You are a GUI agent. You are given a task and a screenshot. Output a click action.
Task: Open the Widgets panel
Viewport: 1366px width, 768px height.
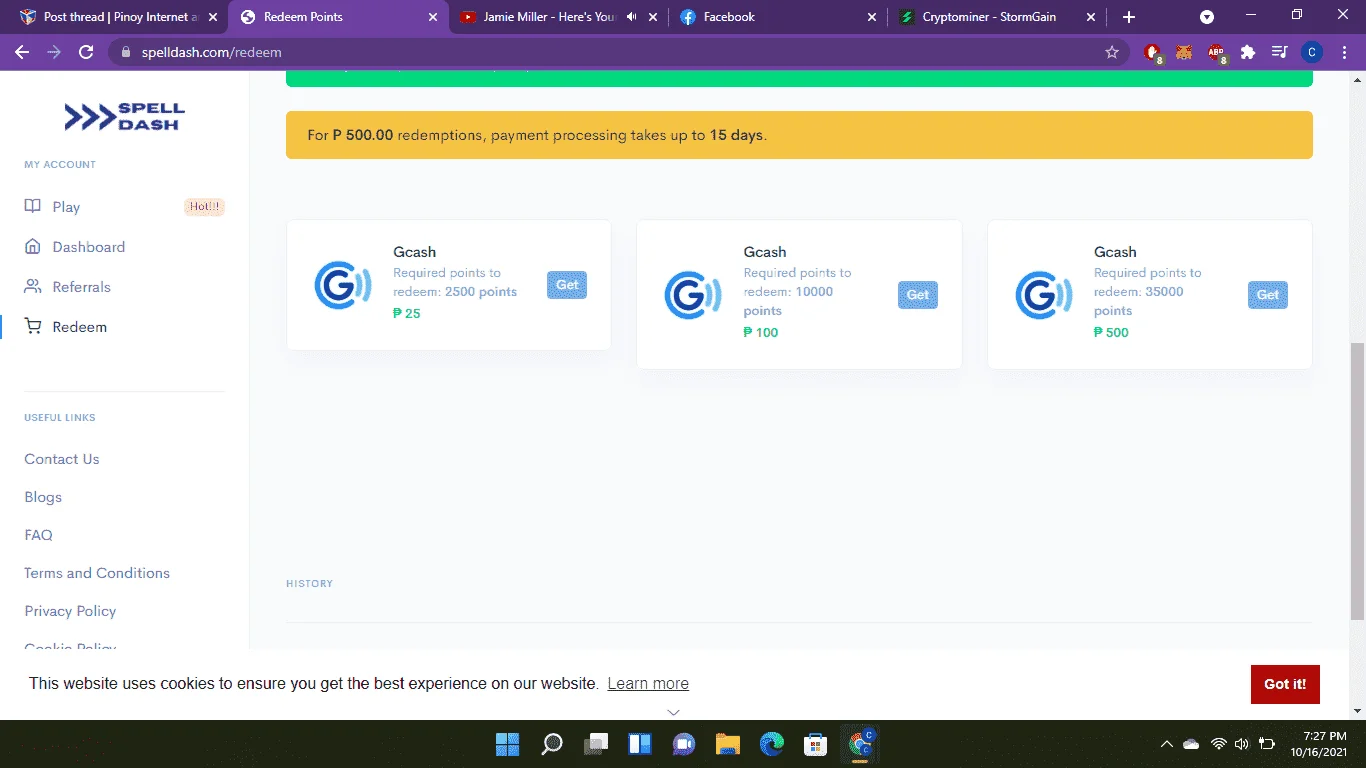640,744
